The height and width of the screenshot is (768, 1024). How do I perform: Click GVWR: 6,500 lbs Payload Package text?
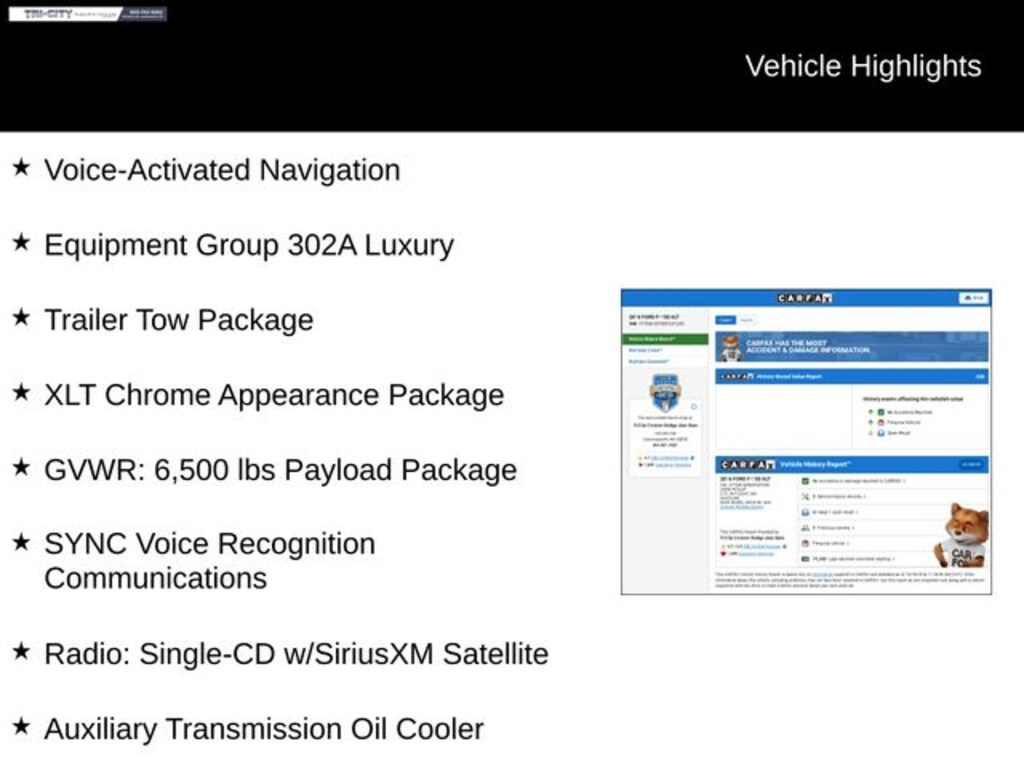click(280, 470)
